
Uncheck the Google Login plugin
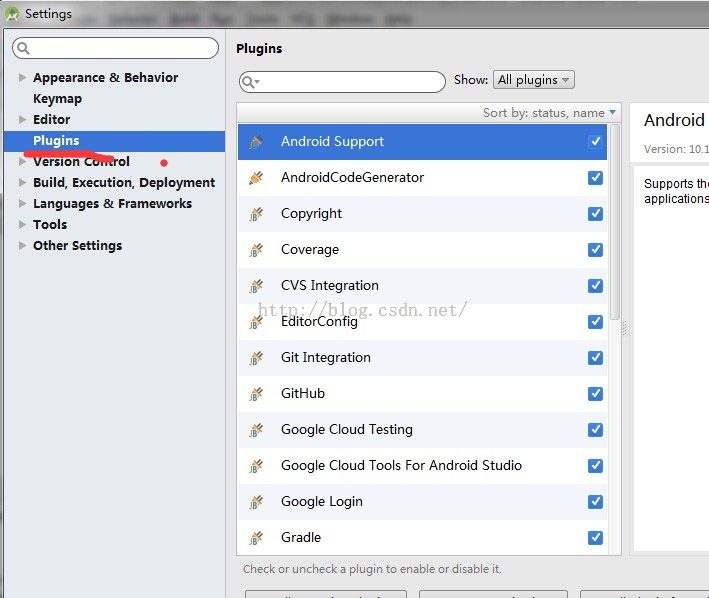point(596,502)
